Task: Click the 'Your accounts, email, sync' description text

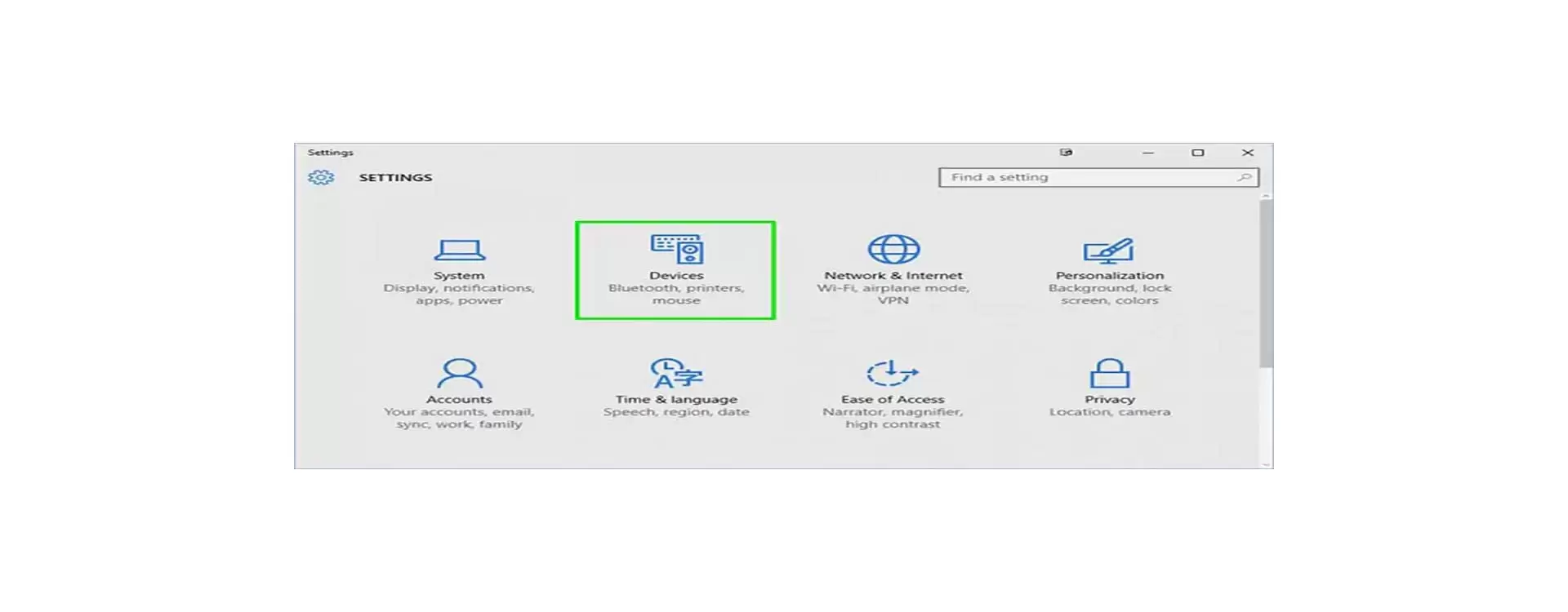Action: 459,418
